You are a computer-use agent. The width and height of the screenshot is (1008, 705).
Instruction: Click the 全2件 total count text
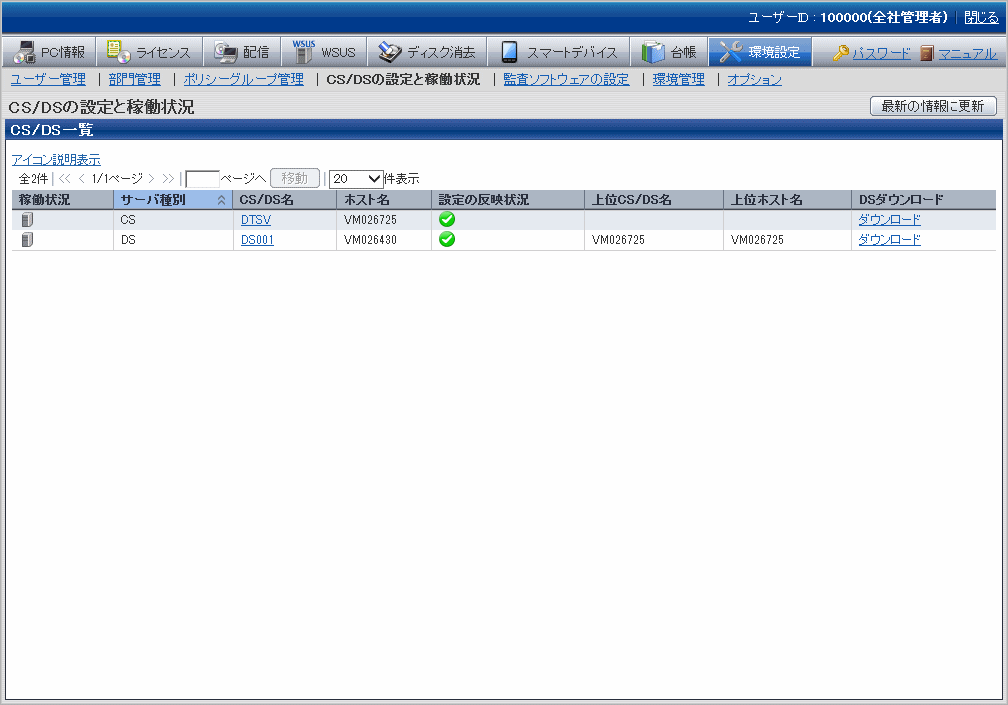[33, 179]
